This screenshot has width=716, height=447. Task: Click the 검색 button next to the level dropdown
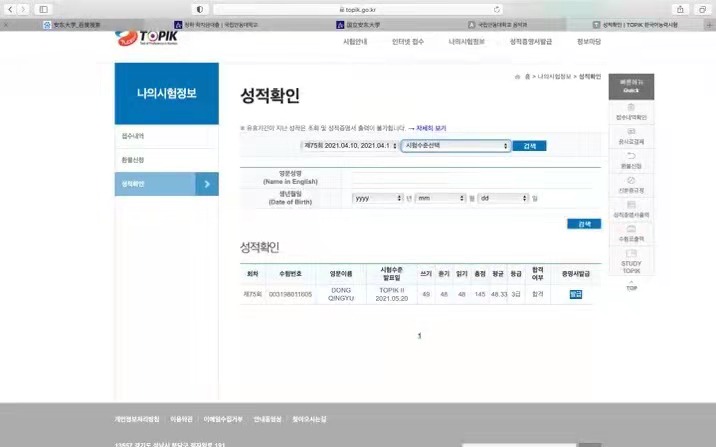(529, 146)
